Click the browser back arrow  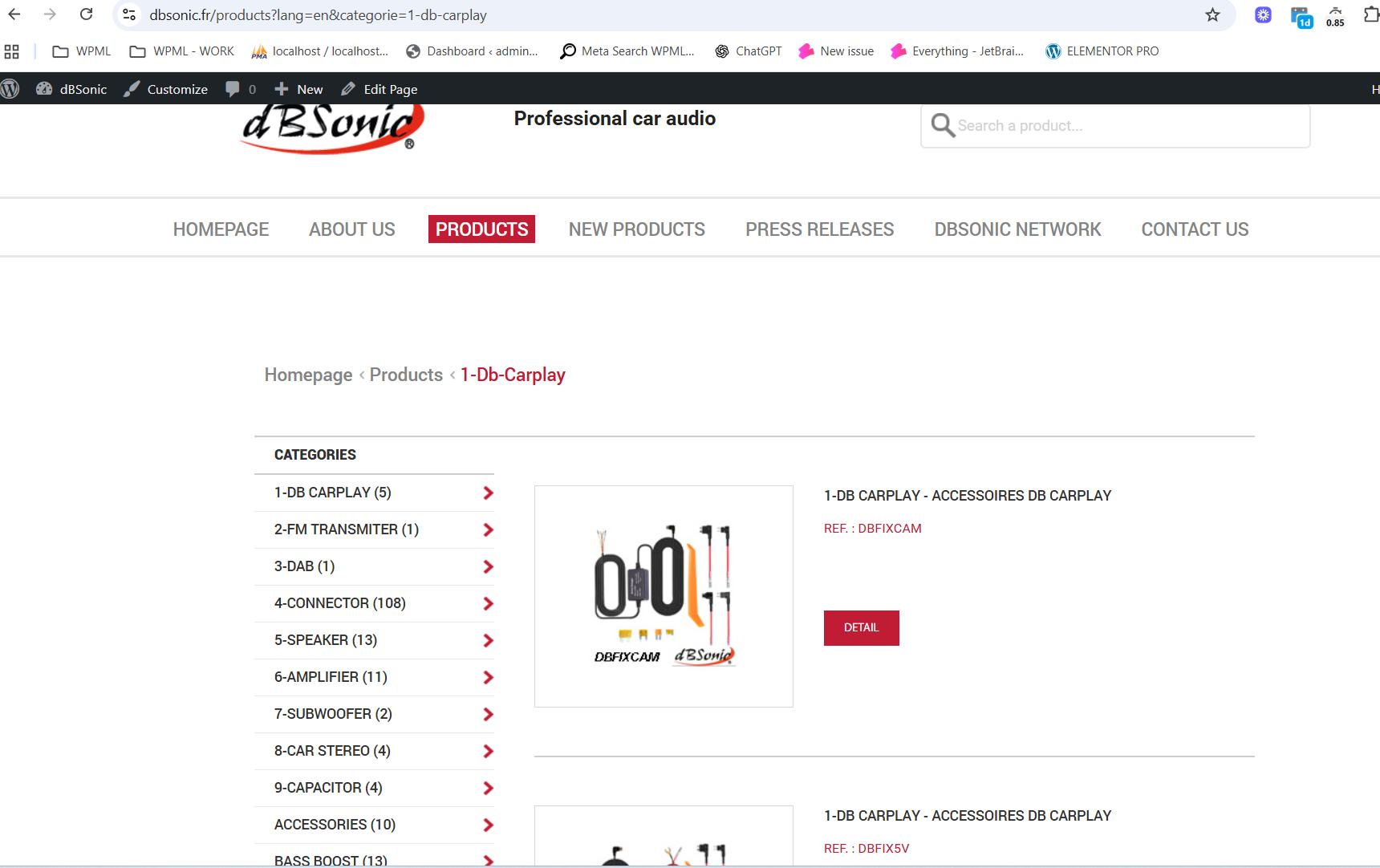[14, 14]
